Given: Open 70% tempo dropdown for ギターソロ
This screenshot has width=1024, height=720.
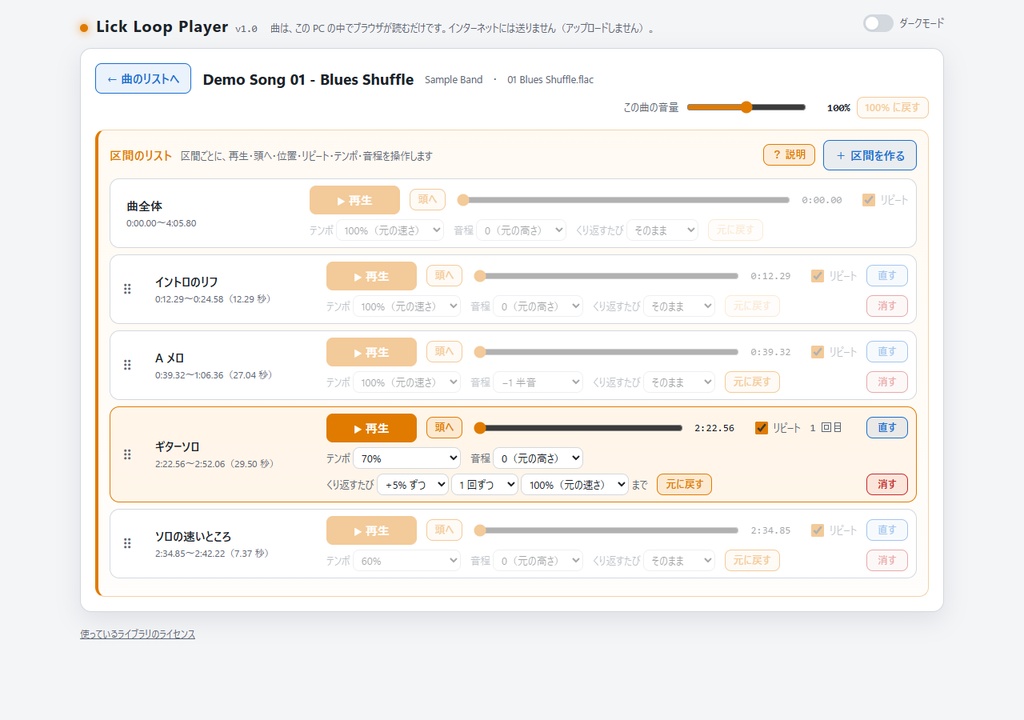Looking at the screenshot, I should (407, 458).
